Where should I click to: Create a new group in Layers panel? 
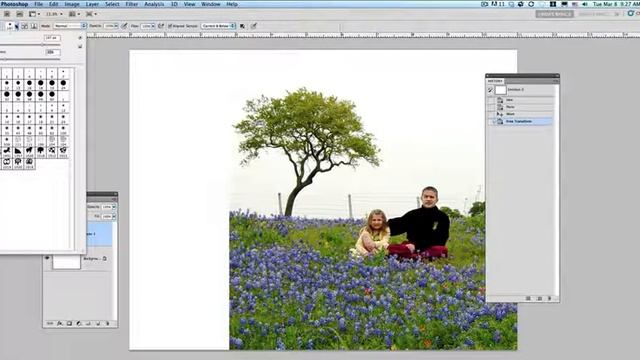88,323
